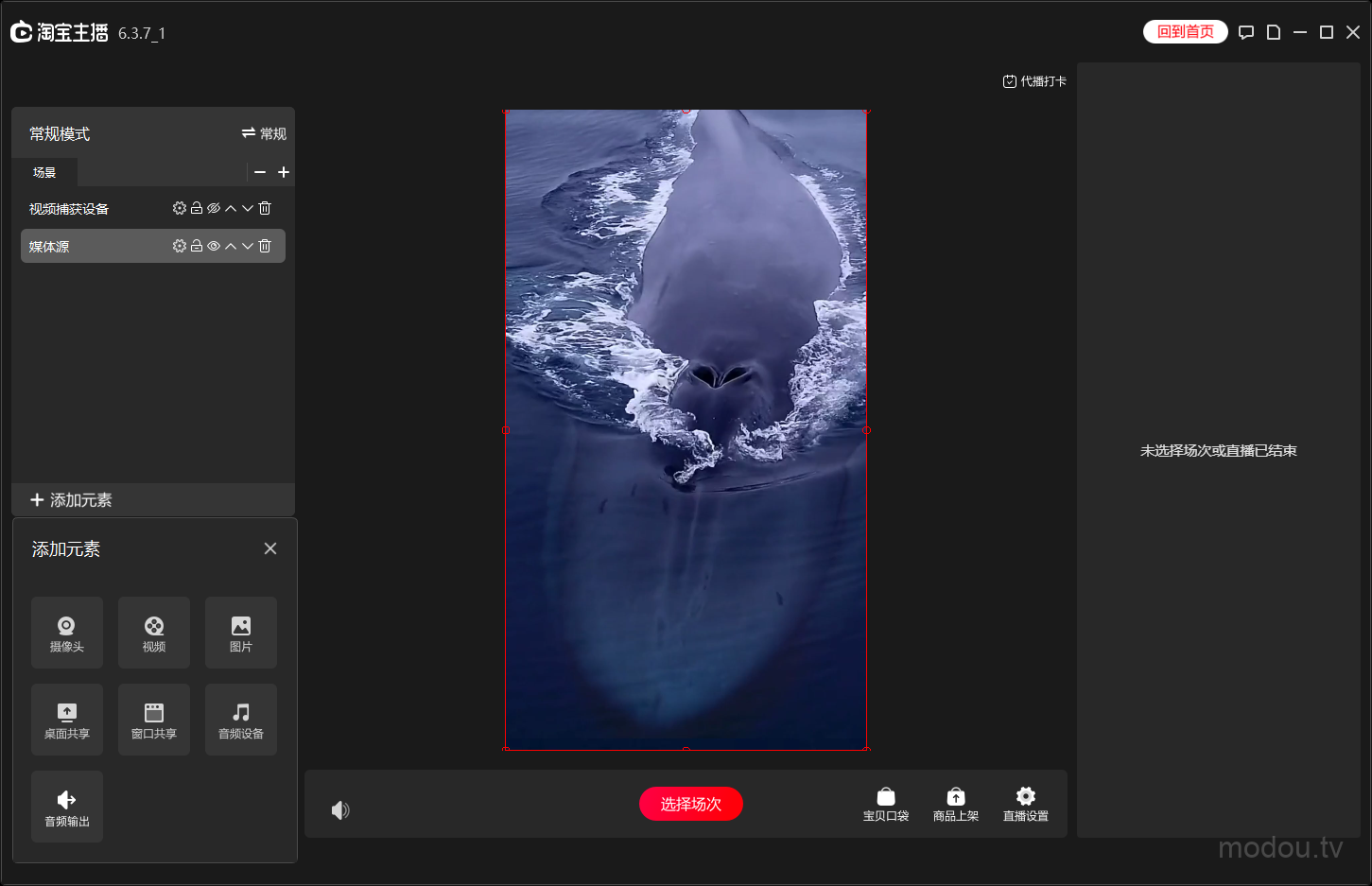Viewport: 1372px width, 886px height.
Task: Move 媒体源 layer up with chevron
Action: click(231, 246)
